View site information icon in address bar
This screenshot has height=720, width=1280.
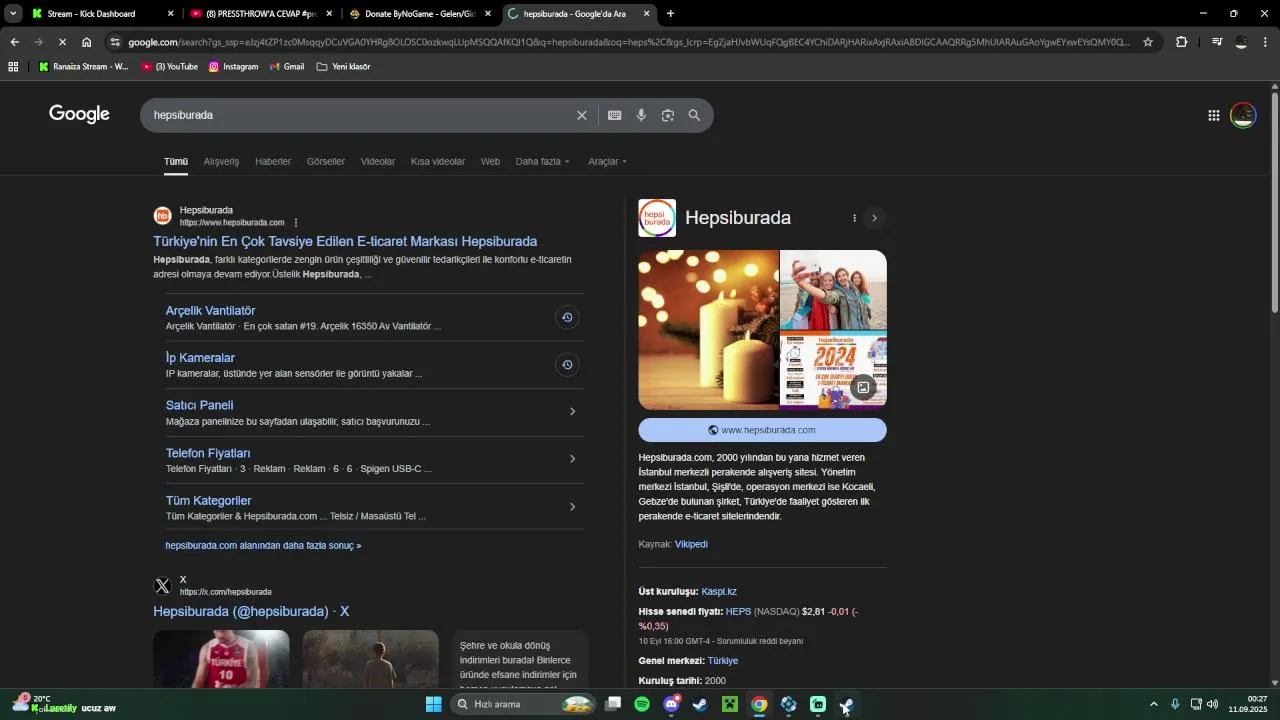click(116, 42)
